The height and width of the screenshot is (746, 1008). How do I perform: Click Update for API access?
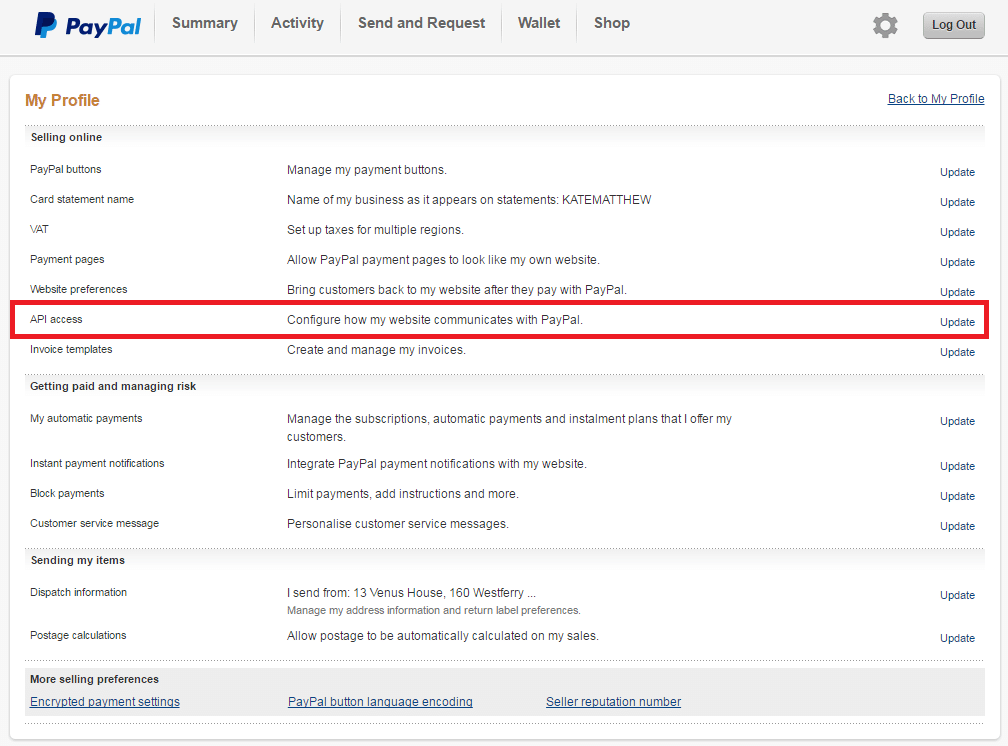(x=957, y=322)
